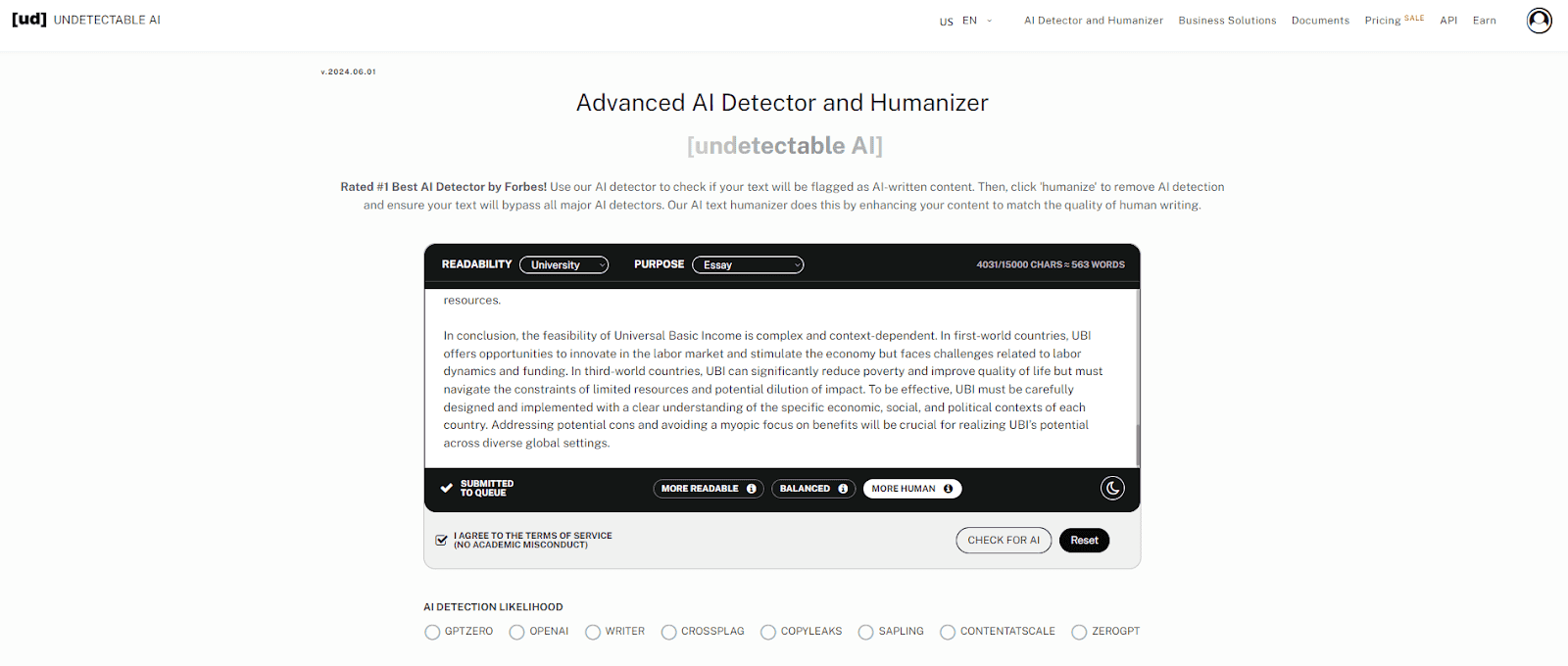Open the Purpose Essay dropdown
Screen dimensions: 1568x666
(x=748, y=265)
